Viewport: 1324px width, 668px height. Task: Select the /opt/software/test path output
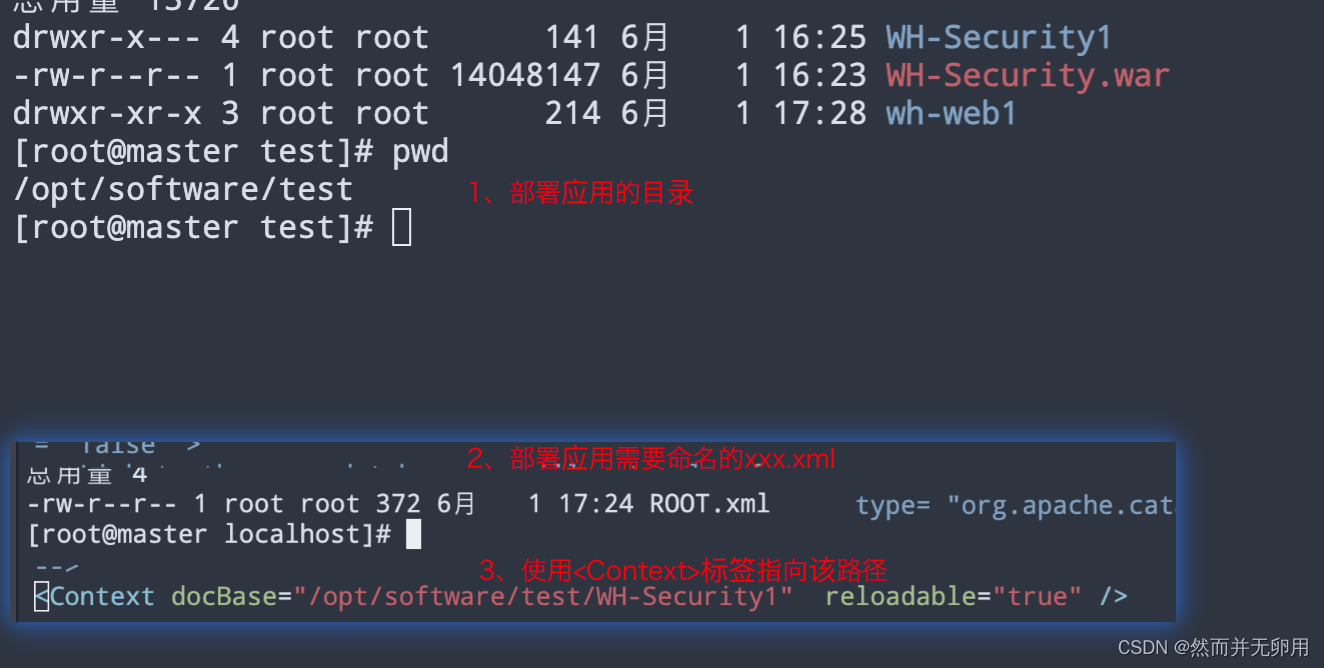183,190
